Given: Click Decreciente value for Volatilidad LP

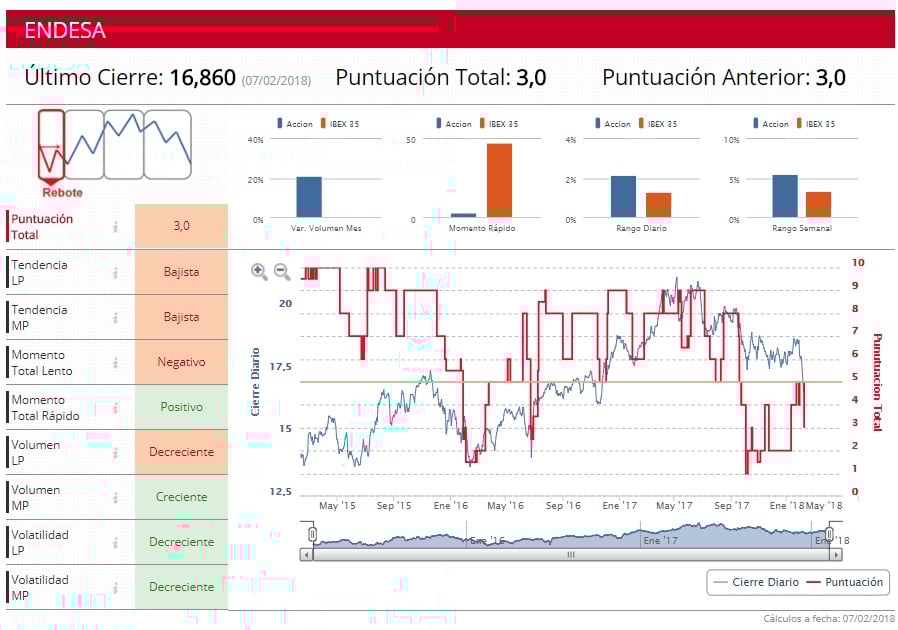Looking at the screenshot, I should [x=182, y=542].
